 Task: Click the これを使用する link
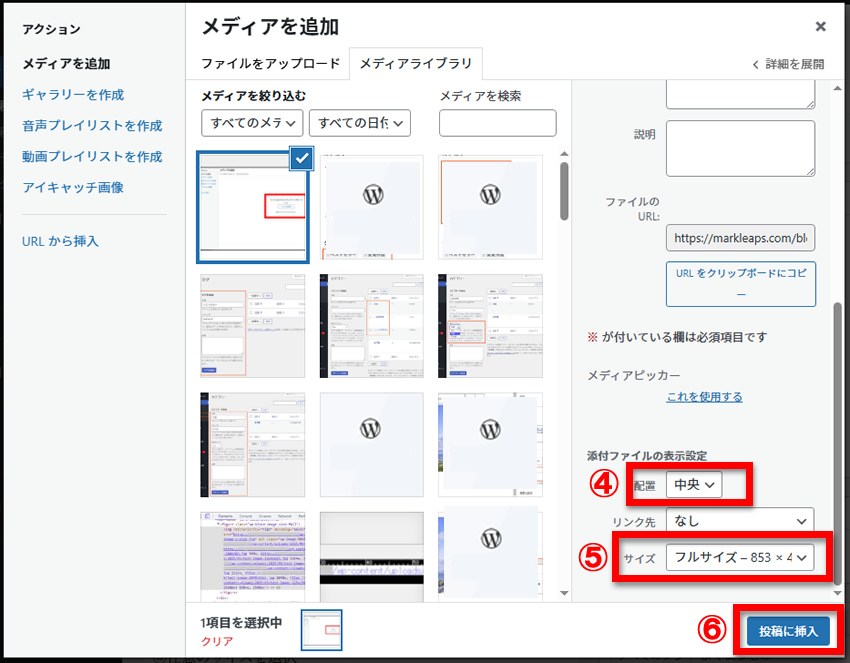[704, 397]
